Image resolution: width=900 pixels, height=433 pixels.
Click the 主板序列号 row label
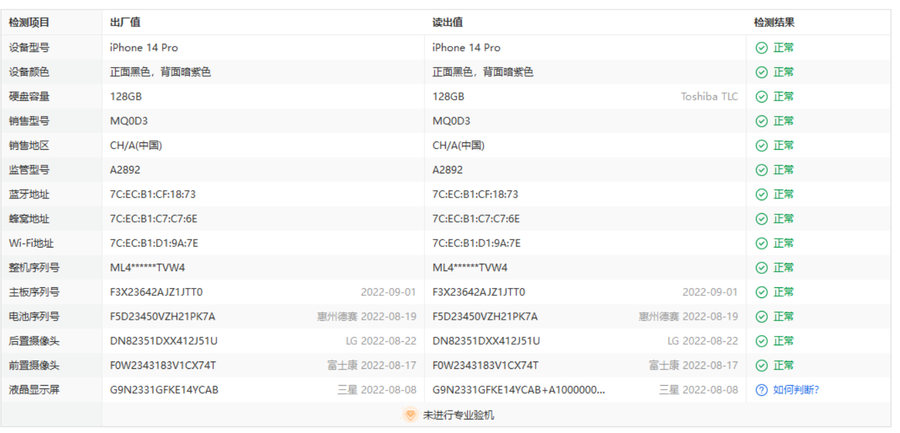[34, 292]
